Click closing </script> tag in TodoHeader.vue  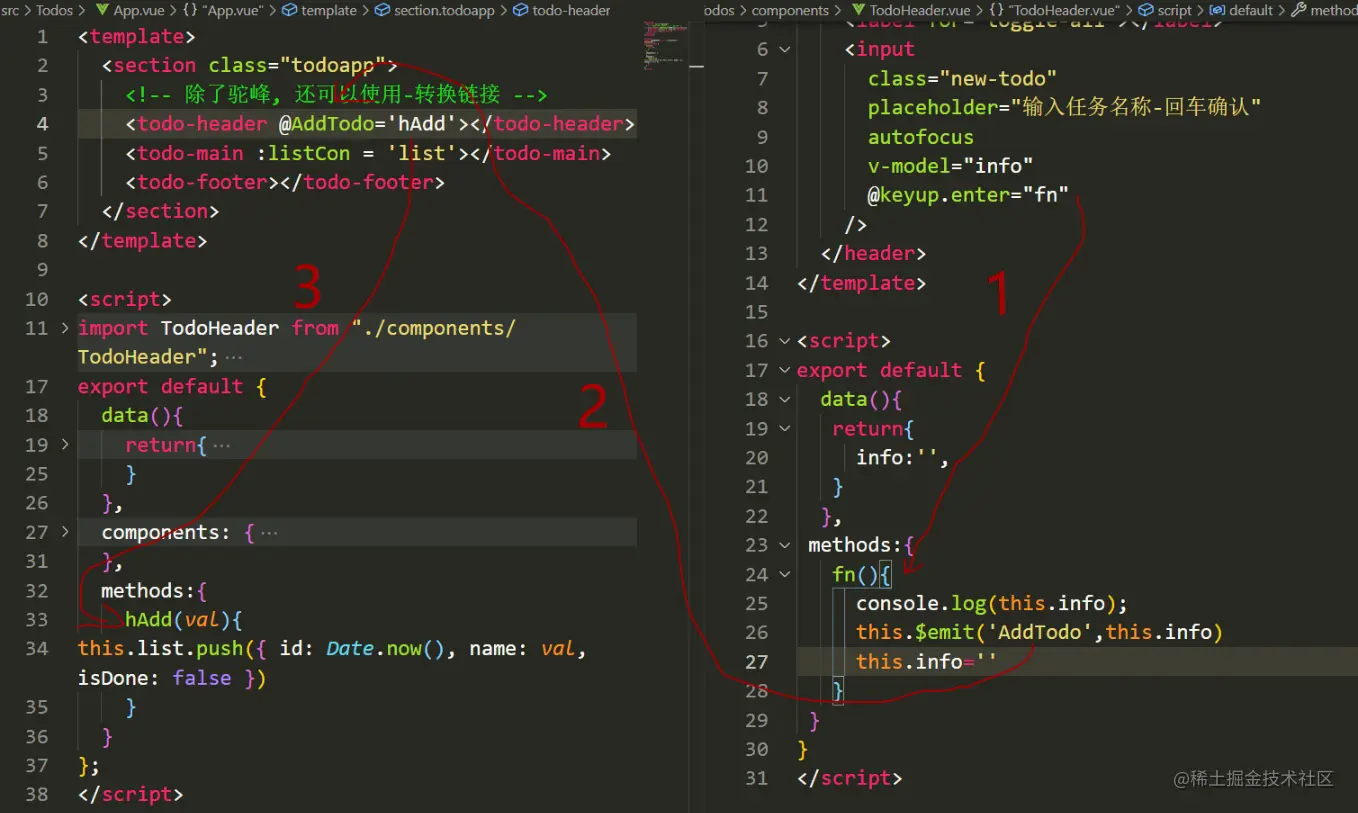coord(849,779)
